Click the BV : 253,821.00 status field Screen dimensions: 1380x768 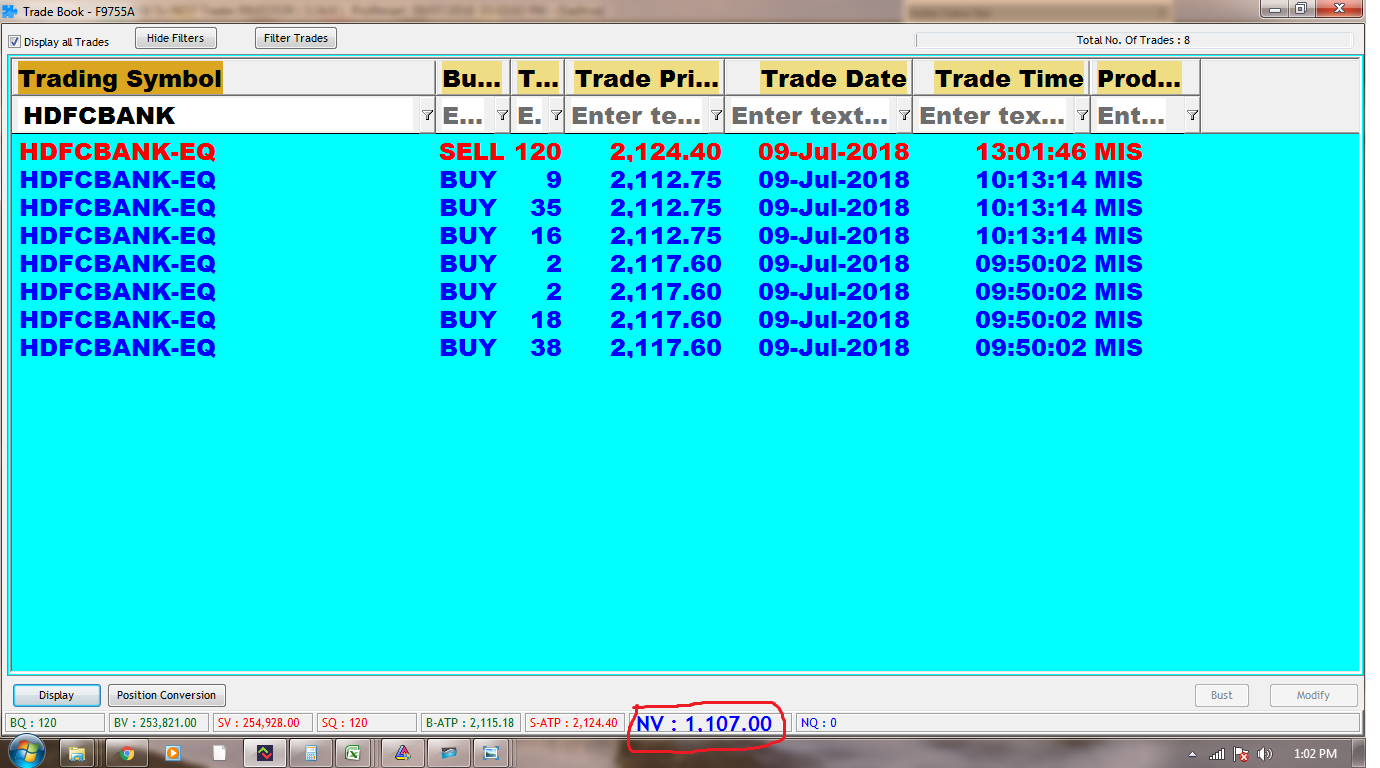[158, 722]
